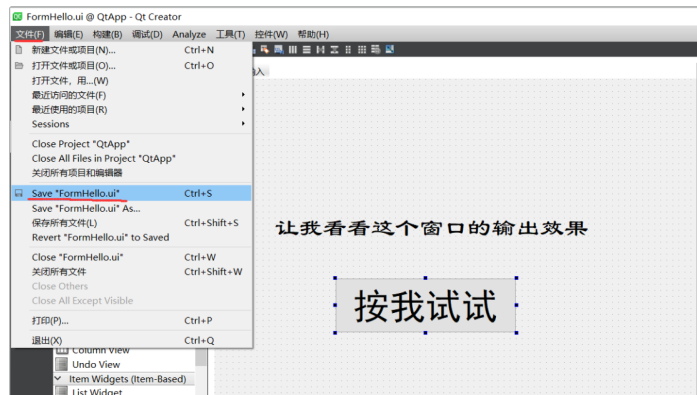Select the Undo View widget entry
697x395 pixels.
point(96,364)
